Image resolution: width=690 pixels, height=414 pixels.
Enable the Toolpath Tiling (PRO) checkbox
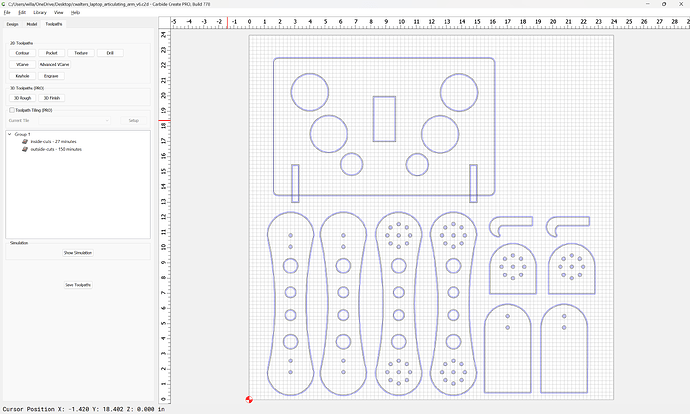[11, 110]
